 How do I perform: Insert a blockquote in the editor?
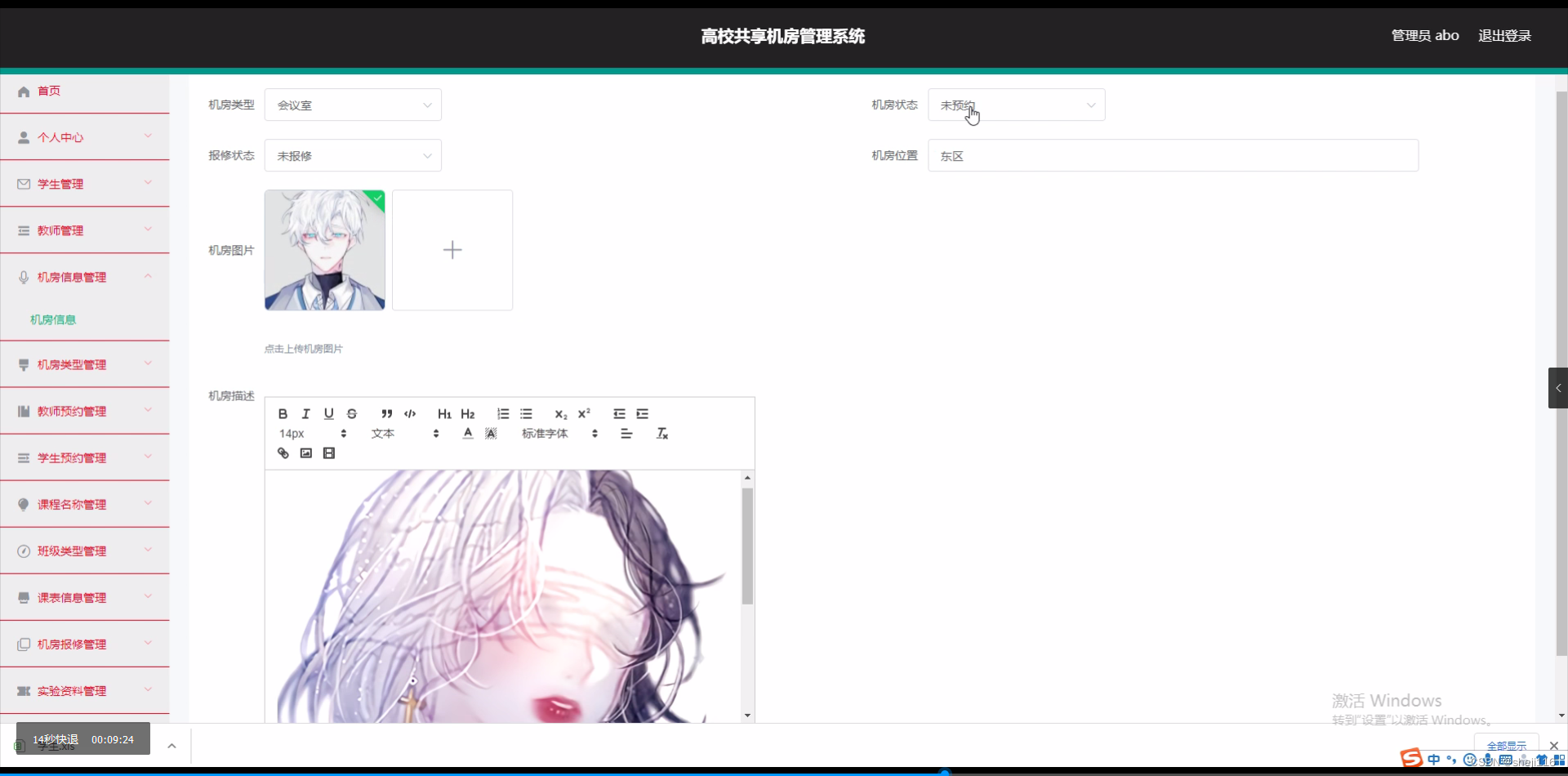tap(388, 413)
